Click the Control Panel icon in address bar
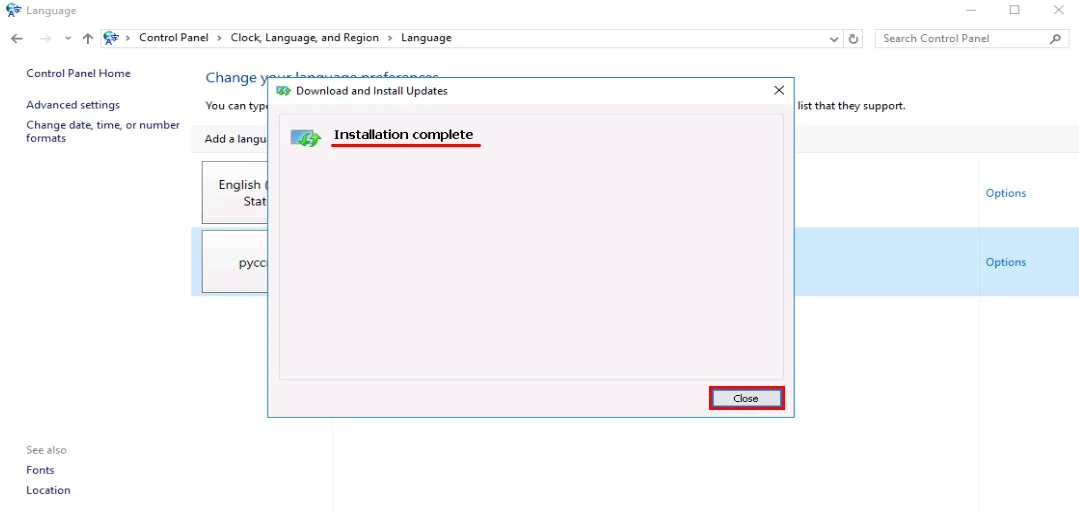Viewport: 1079px width, 512px height. (x=111, y=38)
